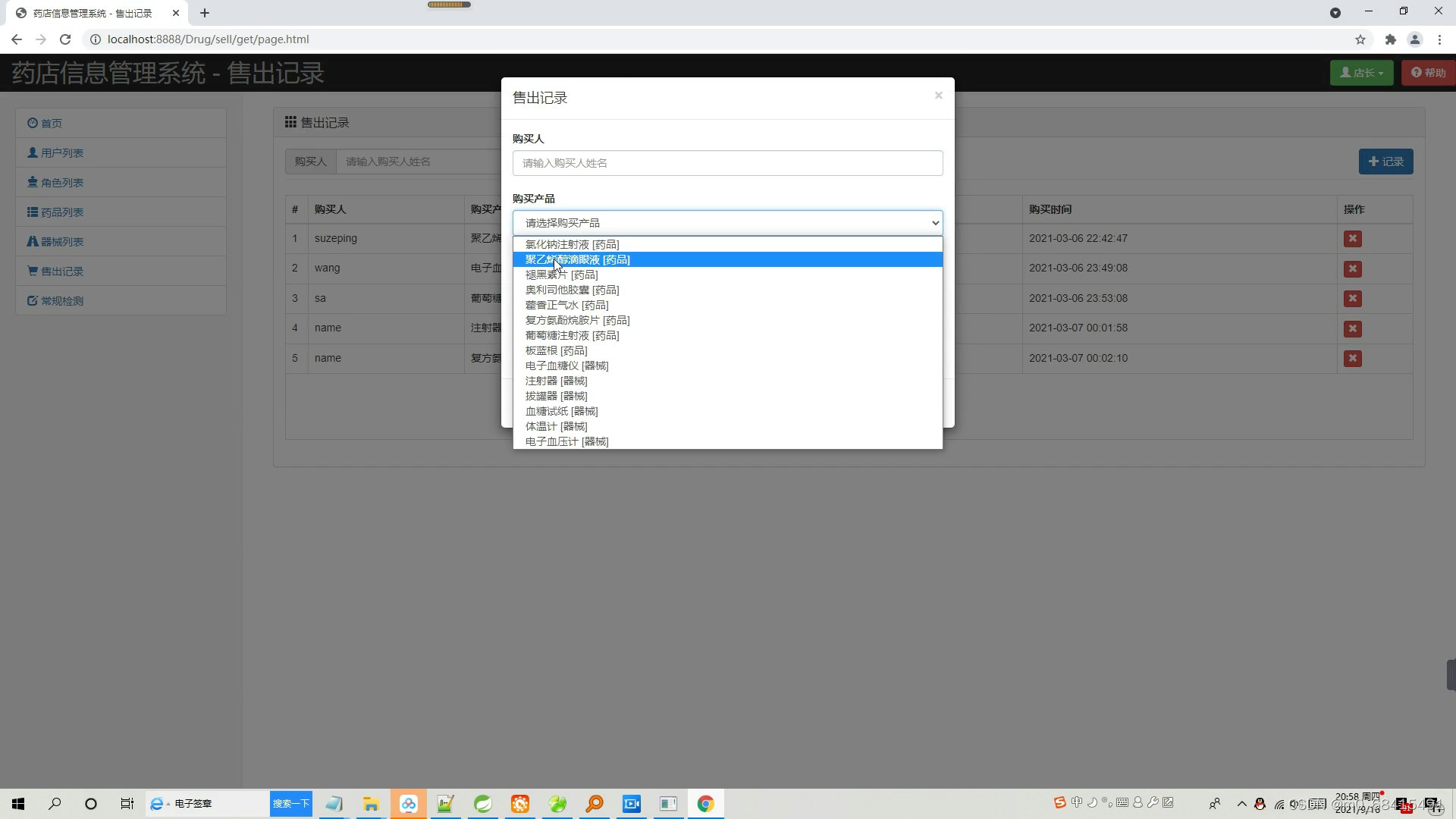Click the bookmark star in the address bar
Image resolution: width=1456 pixels, height=819 pixels.
coord(1360,39)
